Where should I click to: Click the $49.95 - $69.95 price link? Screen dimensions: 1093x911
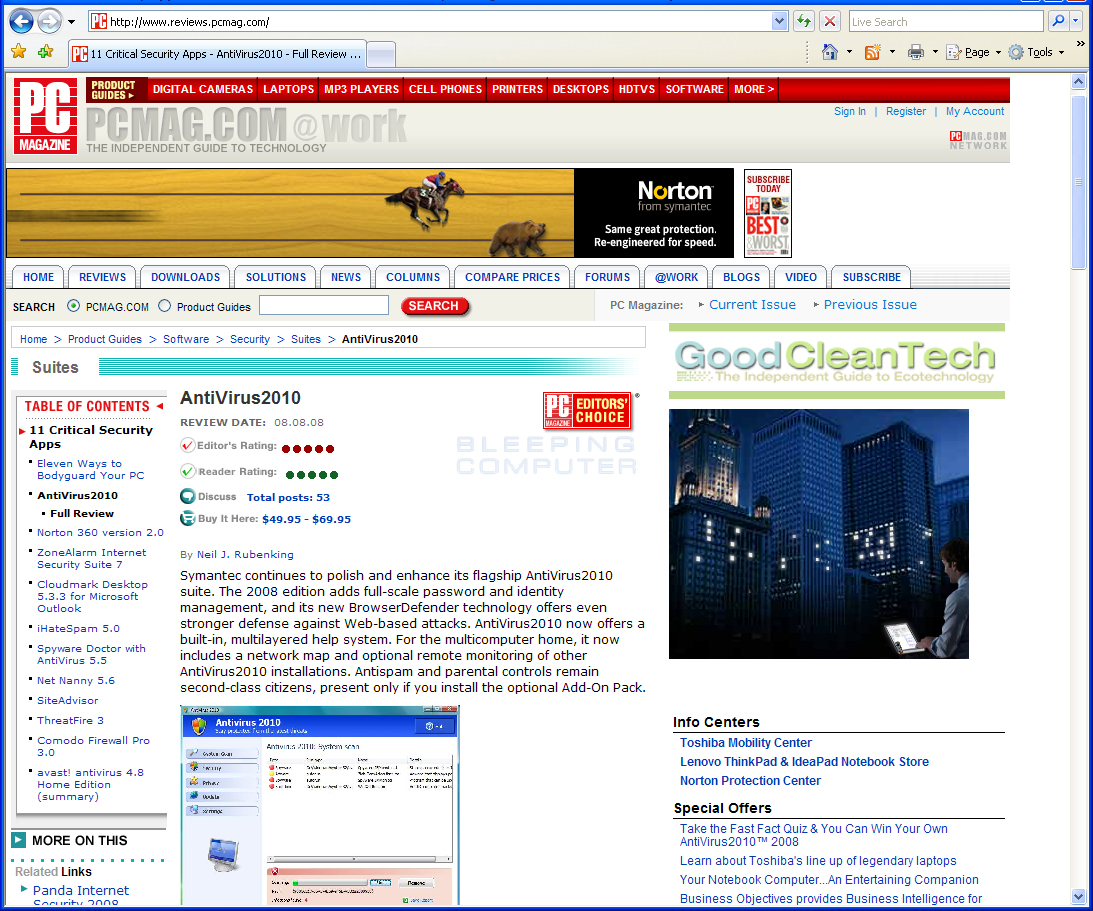307,519
